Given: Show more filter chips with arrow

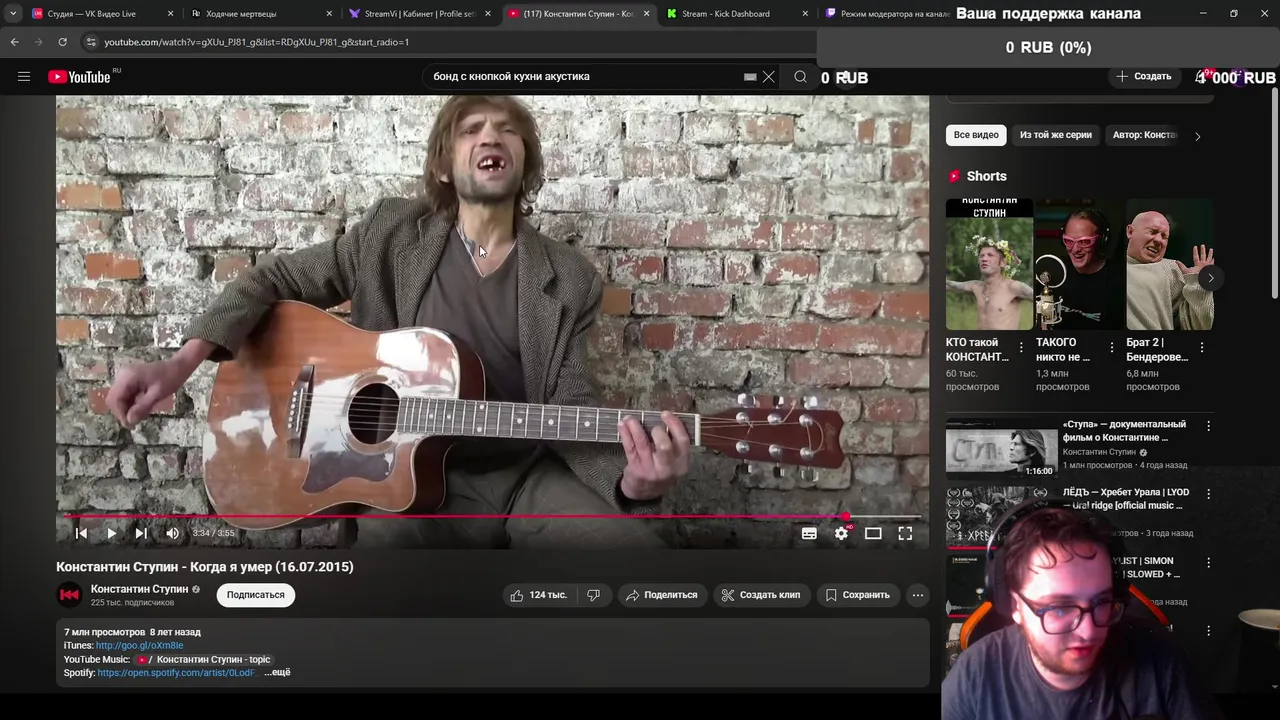Looking at the screenshot, I should (x=1197, y=136).
